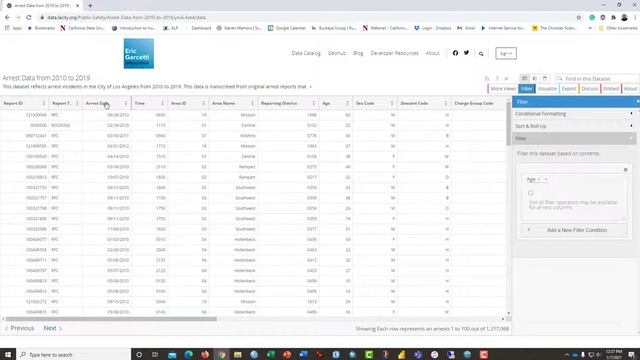Open the Age column dropdown in filter

pos(533,179)
